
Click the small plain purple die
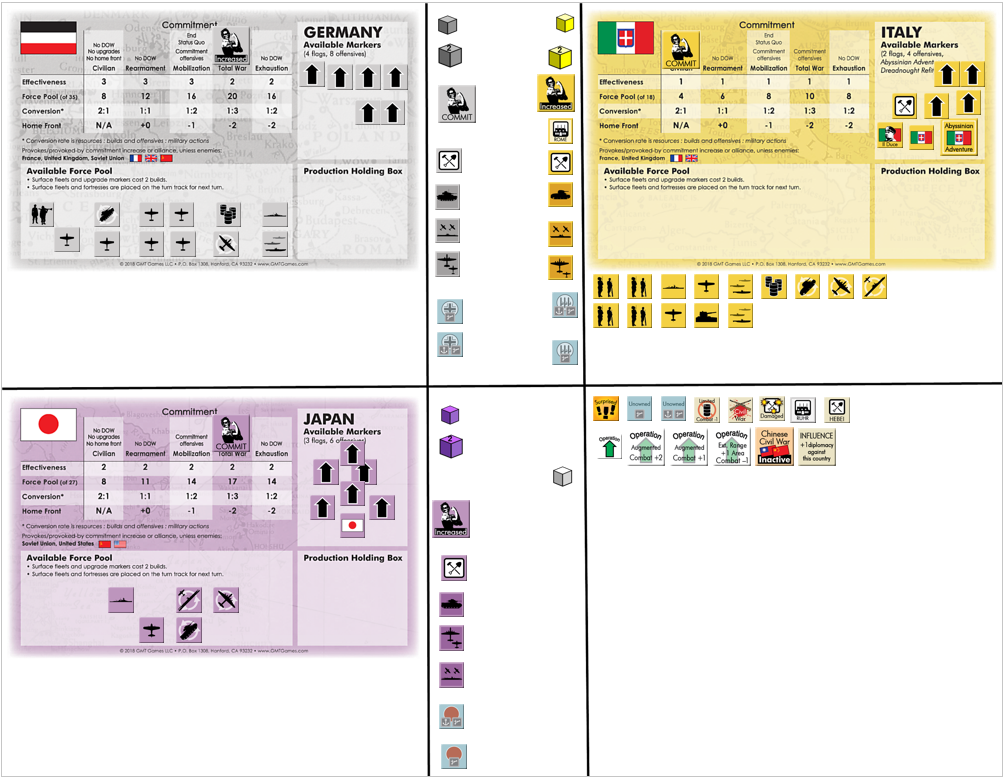click(450, 414)
